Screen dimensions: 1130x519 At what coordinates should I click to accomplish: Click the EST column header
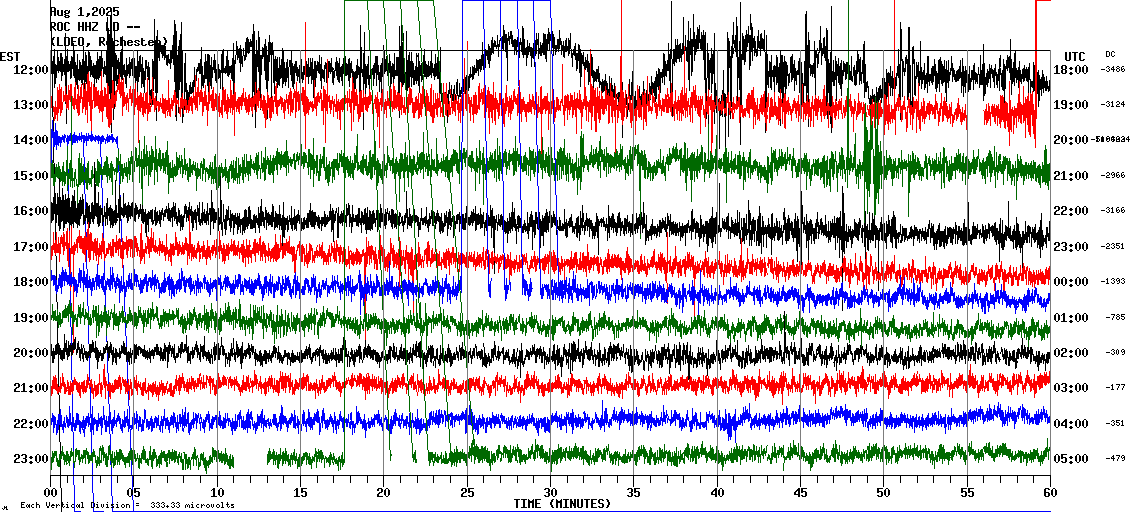point(10,56)
